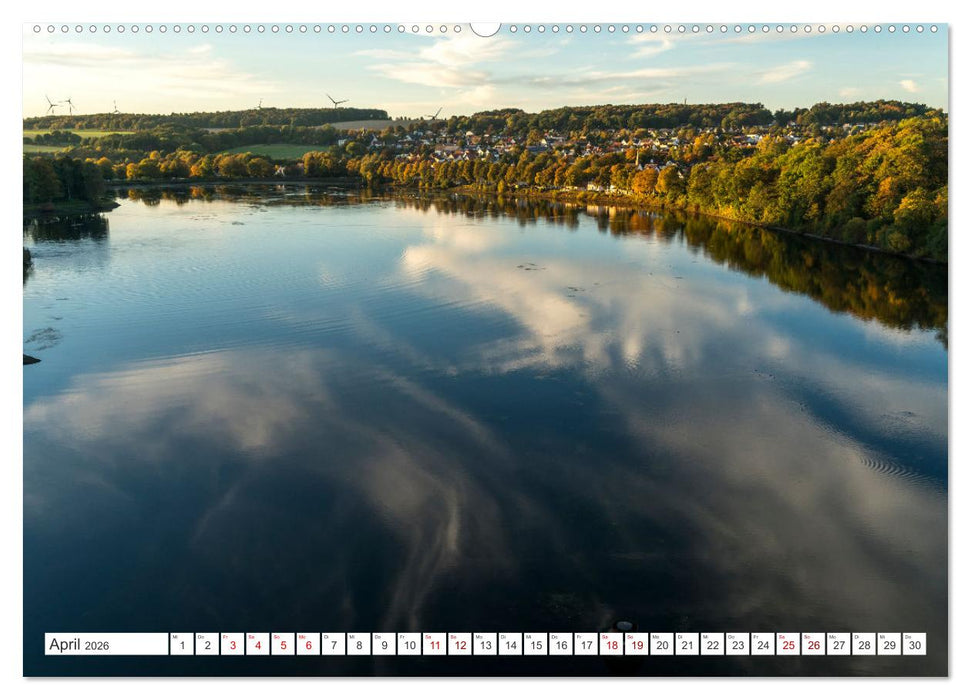This screenshot has height=700, width=971.
Task: Click date cell 1 in the calendar strip
Action: (180, 646)
